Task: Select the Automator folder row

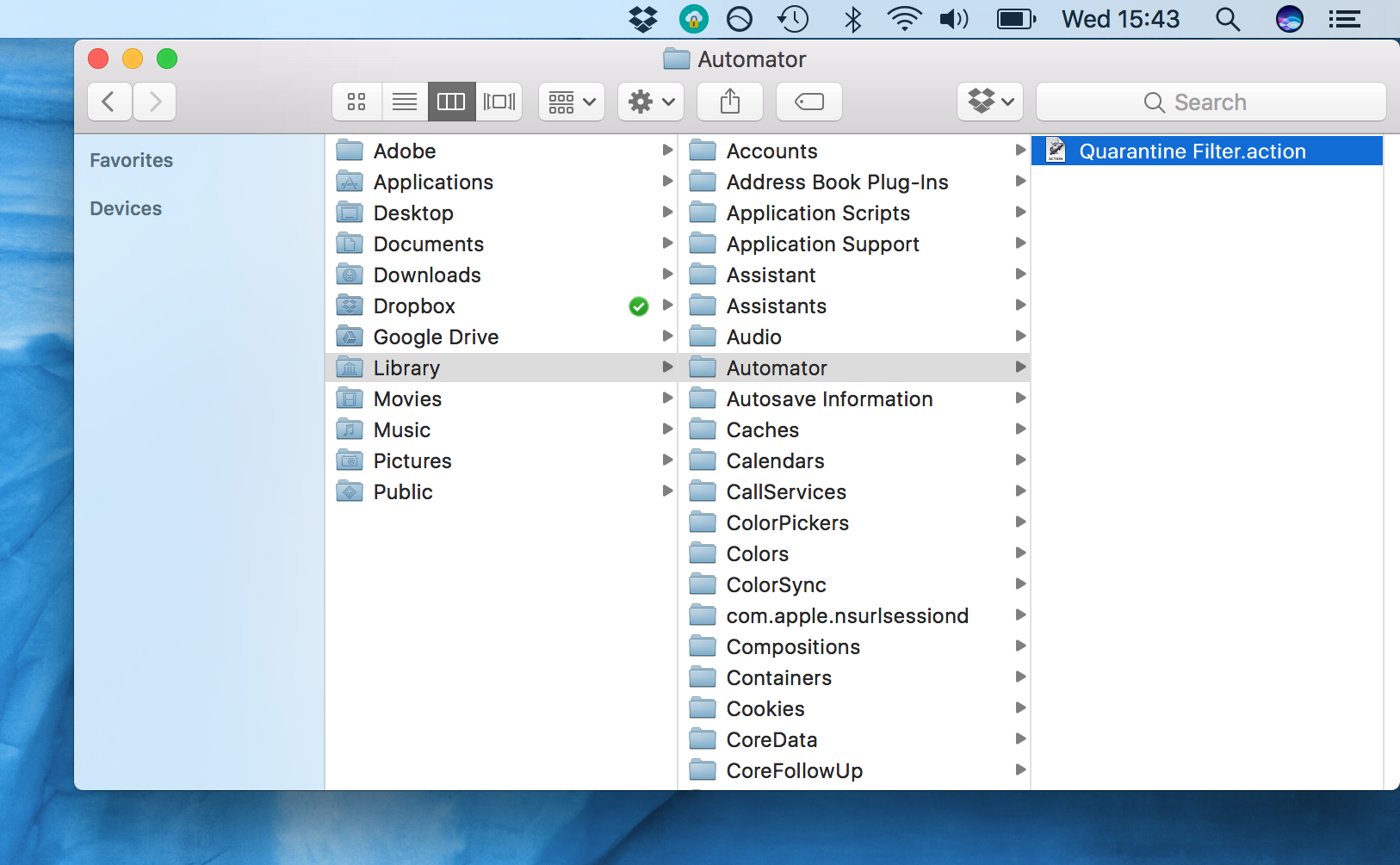Action: (855, 368)
